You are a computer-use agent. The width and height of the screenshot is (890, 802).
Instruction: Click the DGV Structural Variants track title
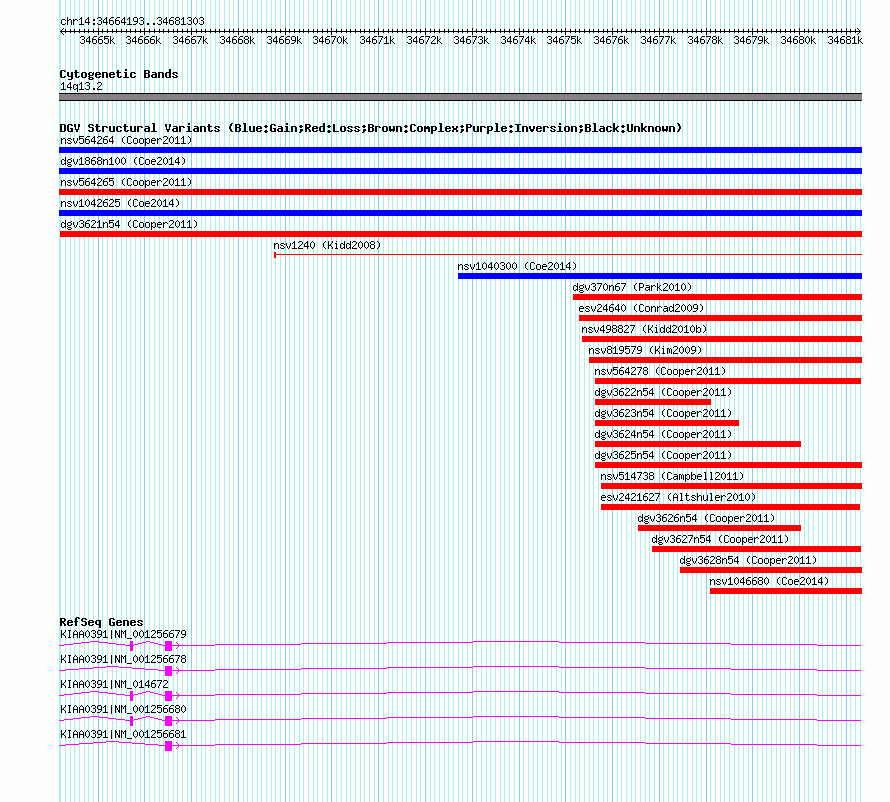click(x=370, y=128)
